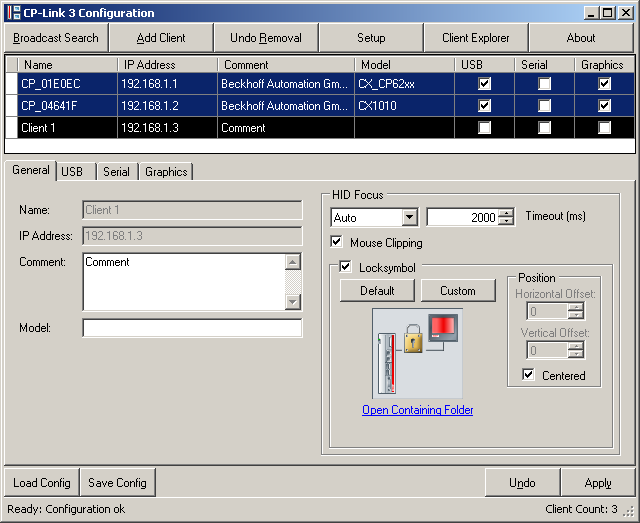This screenshot has width=640, height=523.
Task: Toggle Graphics checkbox for CP_01E0EC
Action: 604,84
